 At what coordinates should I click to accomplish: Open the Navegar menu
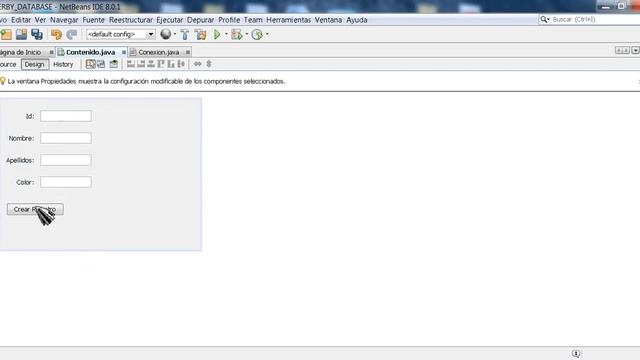pos(64,20)
